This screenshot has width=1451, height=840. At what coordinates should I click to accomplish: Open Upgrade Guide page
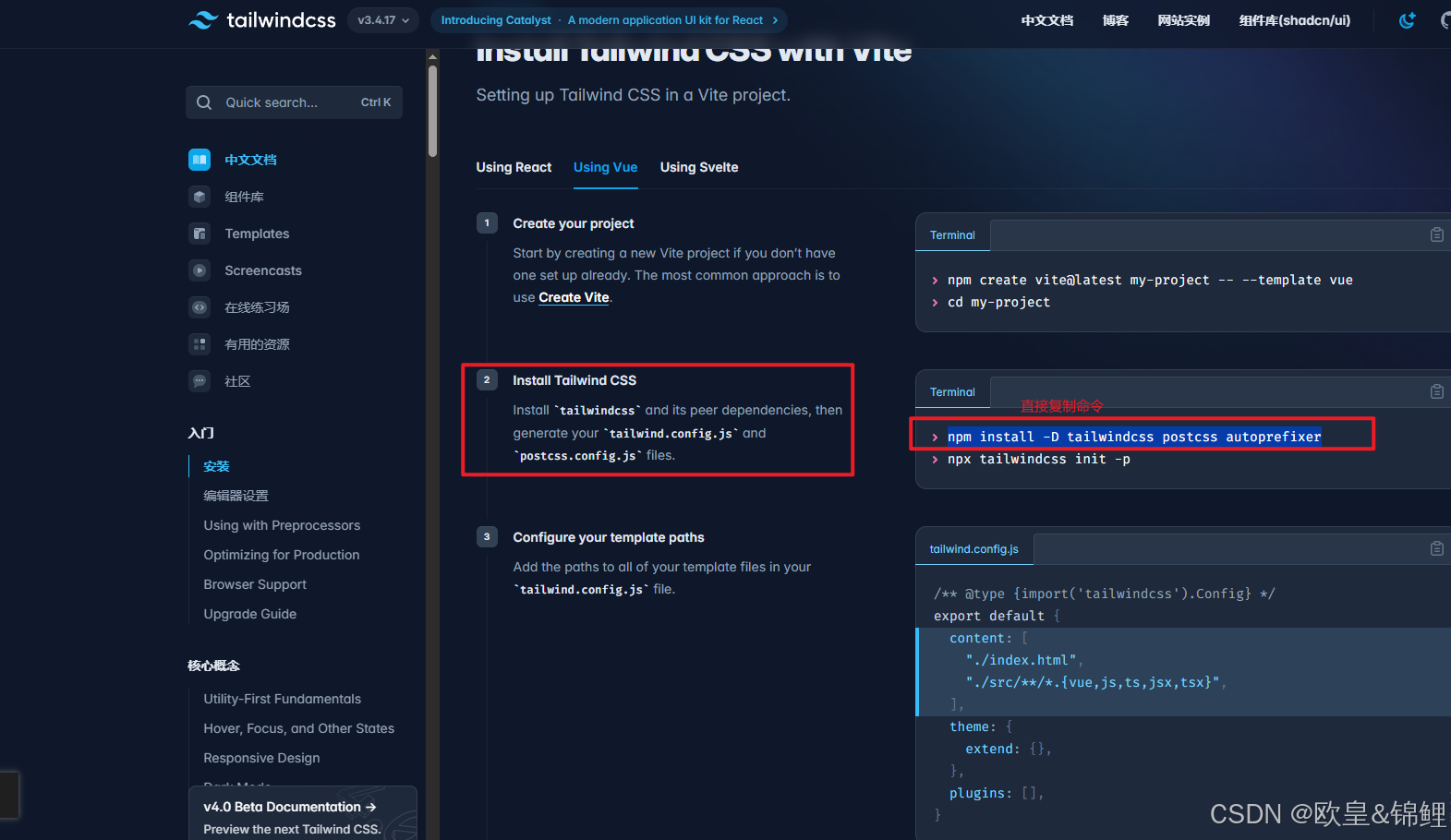click(x=249, y=614)
